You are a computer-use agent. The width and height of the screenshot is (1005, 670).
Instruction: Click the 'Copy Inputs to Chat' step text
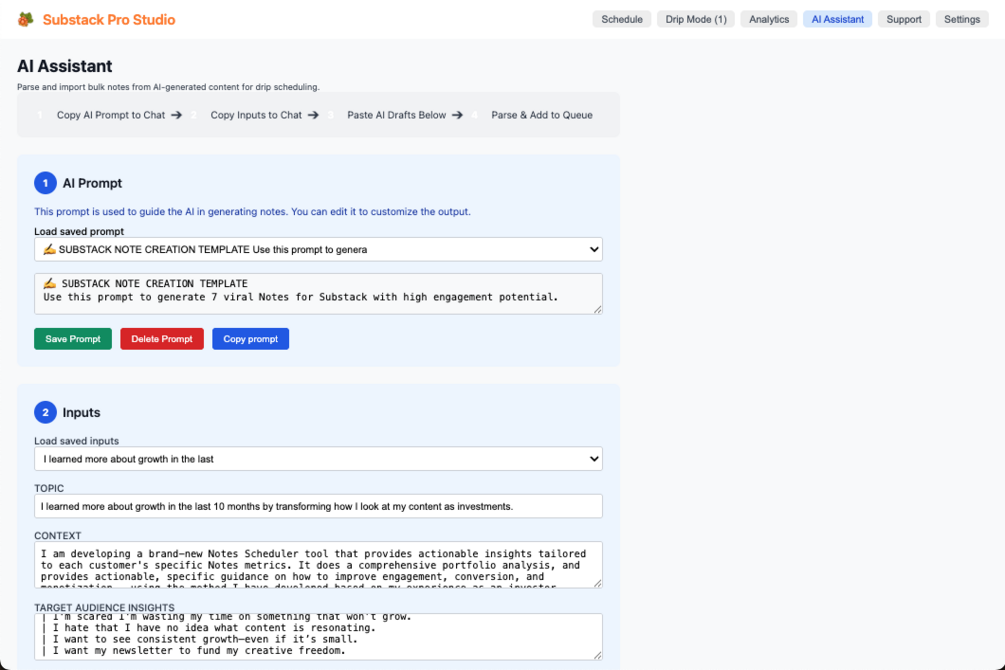pos(256,115)
